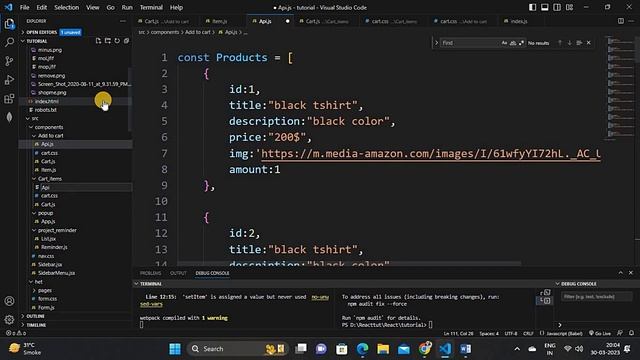Open the Extensions view
This screenshot has width=640, height=360.
tap(9, 99)
